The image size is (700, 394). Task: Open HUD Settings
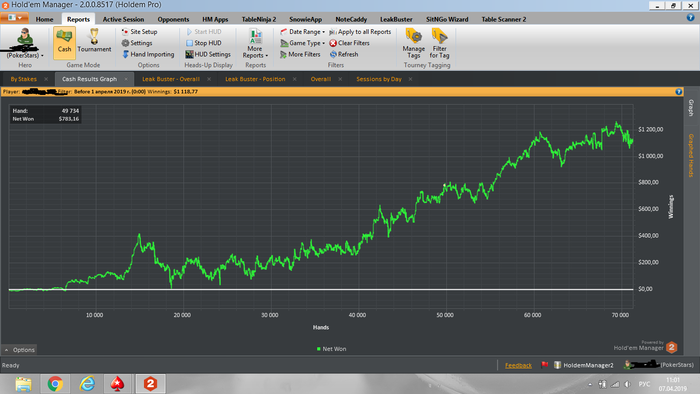(x=208, y=54)
